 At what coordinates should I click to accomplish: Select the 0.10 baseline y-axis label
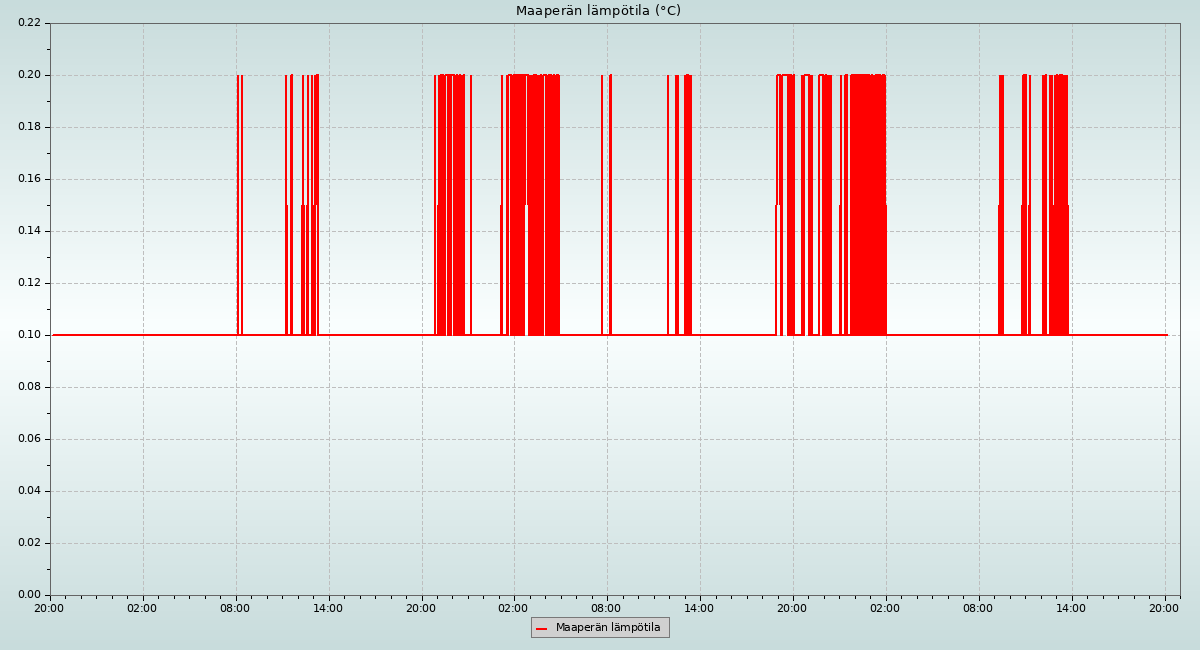[29, 335]
